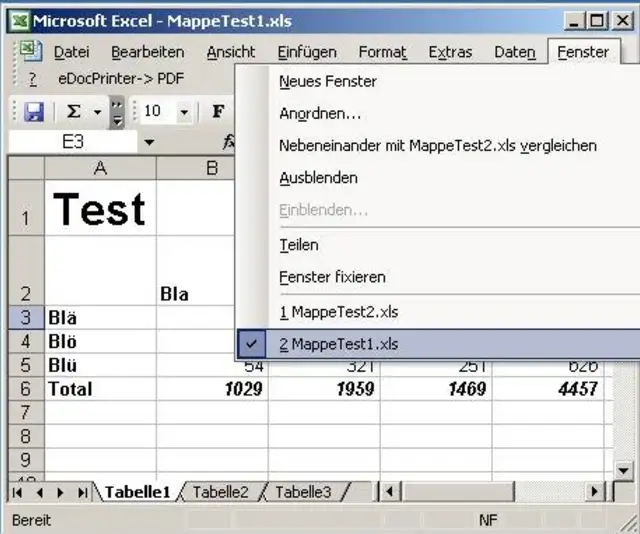
Task: Open the Extras menu
Action: click(x=451, y=52)
